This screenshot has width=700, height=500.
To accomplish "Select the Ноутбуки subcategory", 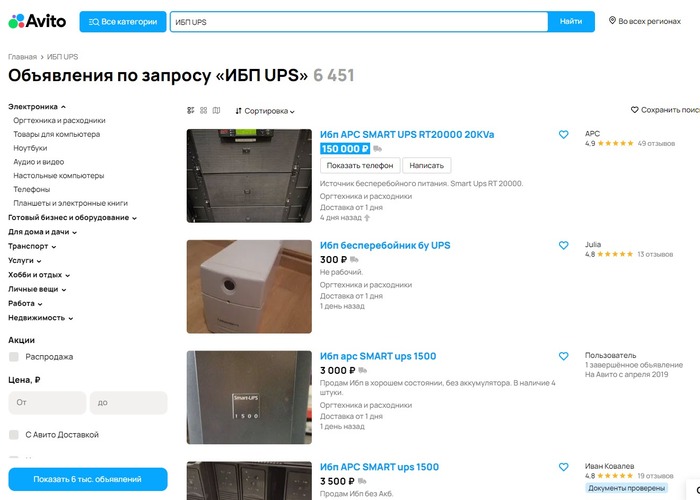I will coord(30,148).
